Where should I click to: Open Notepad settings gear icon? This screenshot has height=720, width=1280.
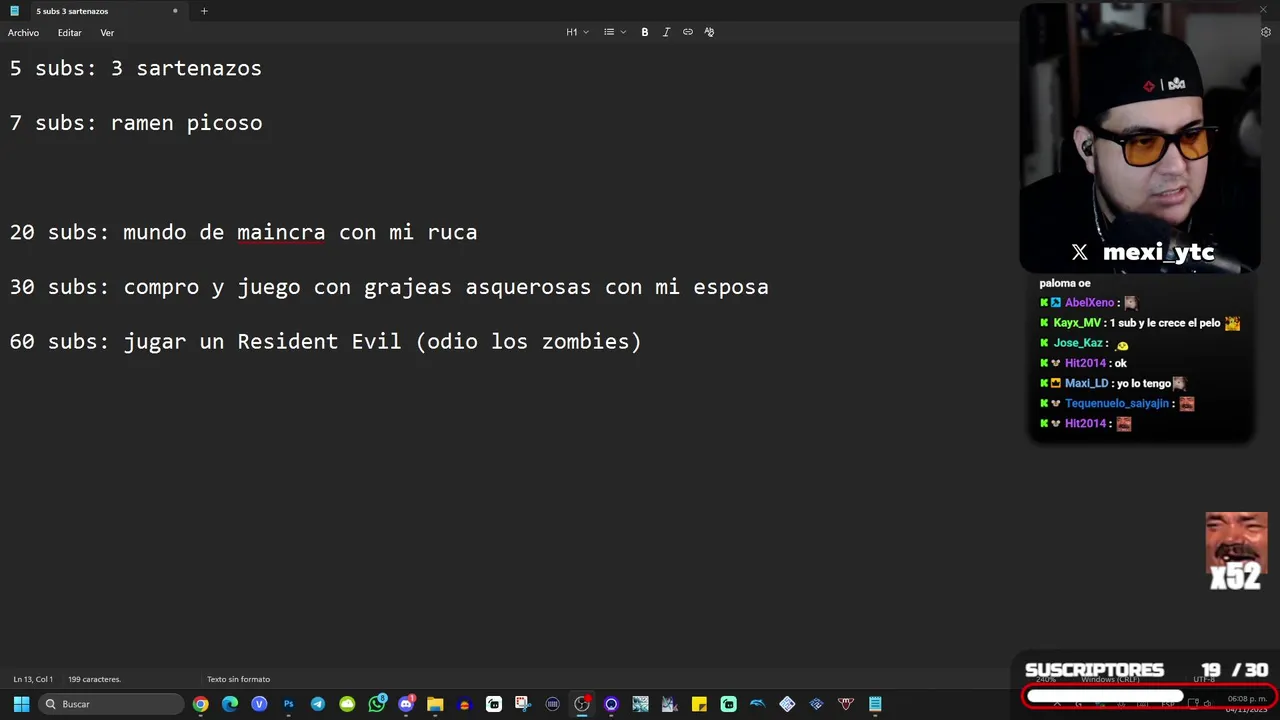point(1266,32)
